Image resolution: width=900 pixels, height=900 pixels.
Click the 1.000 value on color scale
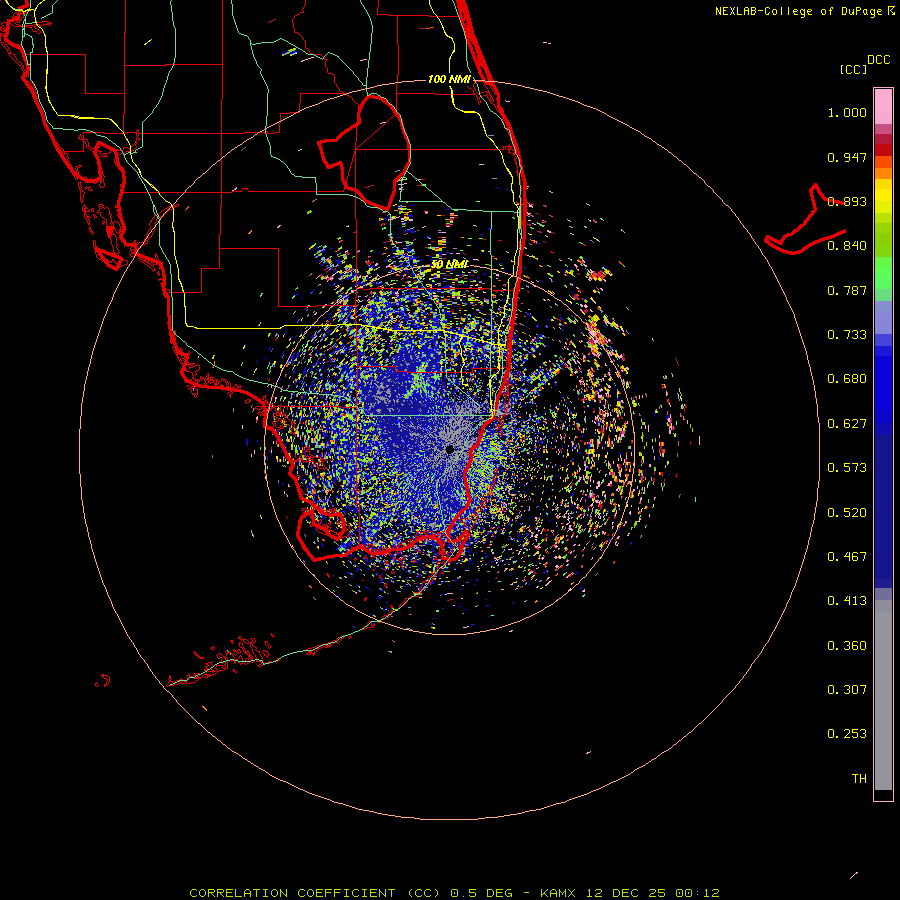(x=847, y=112)
